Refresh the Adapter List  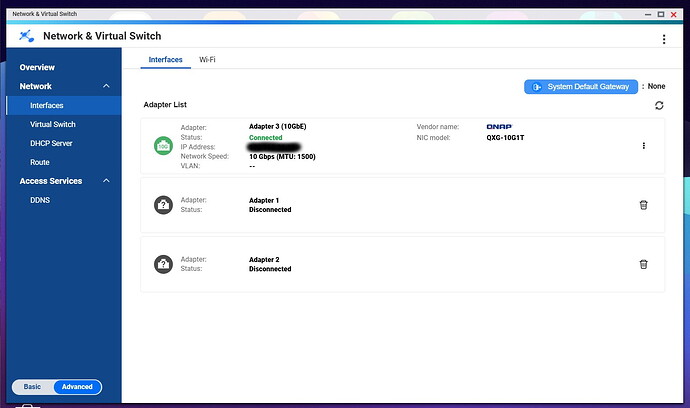point(659,106)
